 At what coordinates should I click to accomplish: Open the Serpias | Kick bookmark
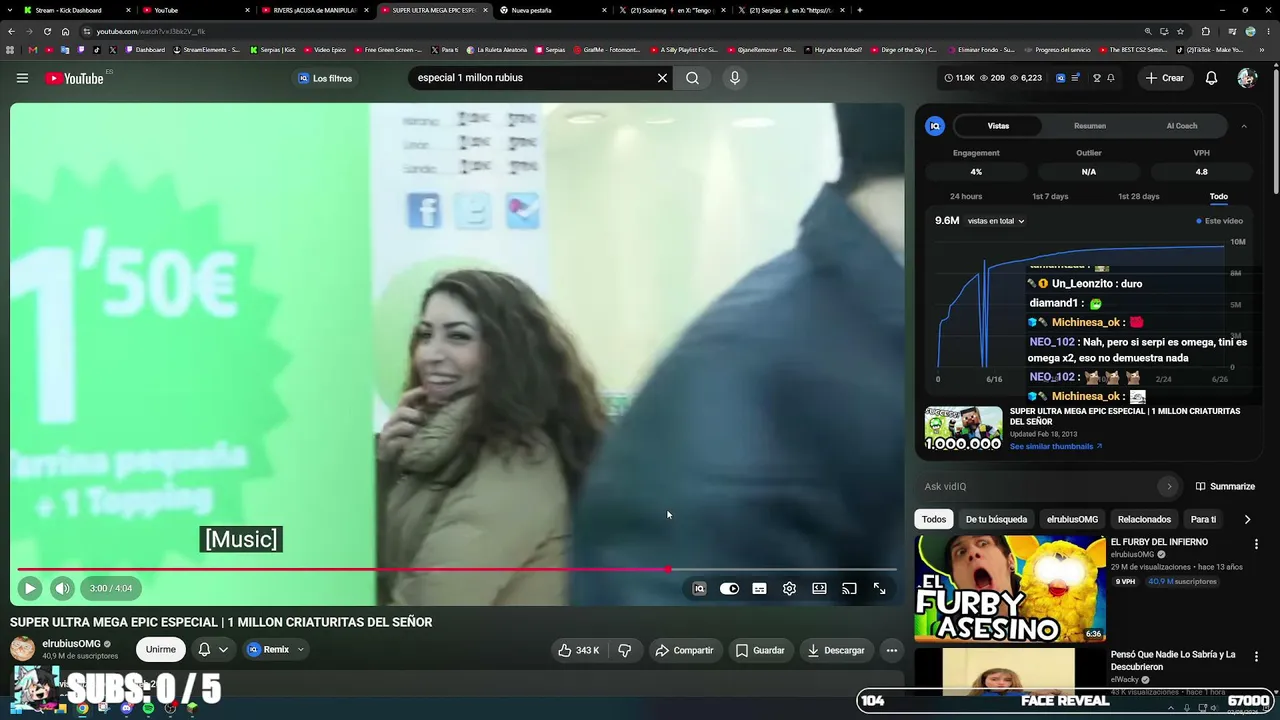(273, 49)
